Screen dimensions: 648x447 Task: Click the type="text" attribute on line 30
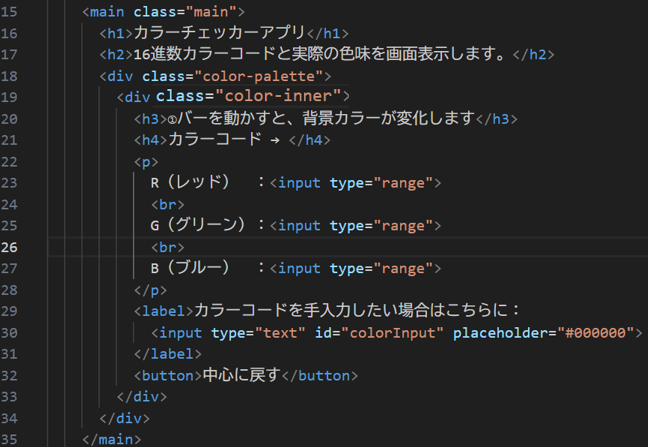click(258, 333)
